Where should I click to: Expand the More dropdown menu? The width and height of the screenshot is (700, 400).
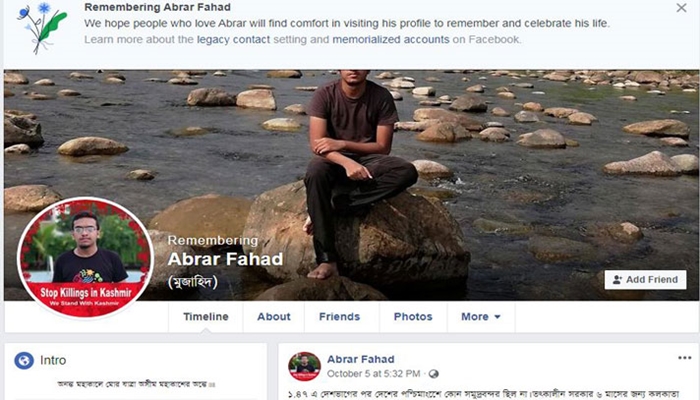[481, 317]
